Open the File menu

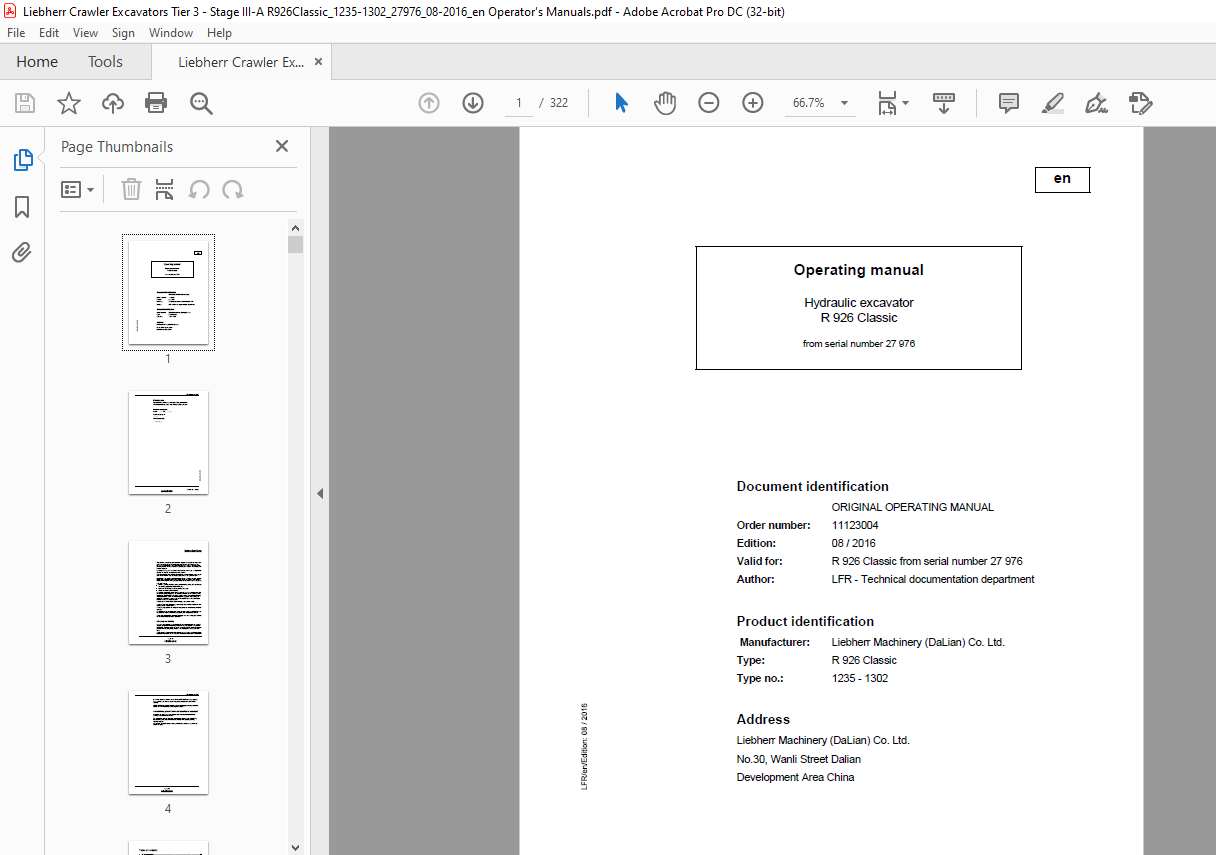[x=16, y=33]
